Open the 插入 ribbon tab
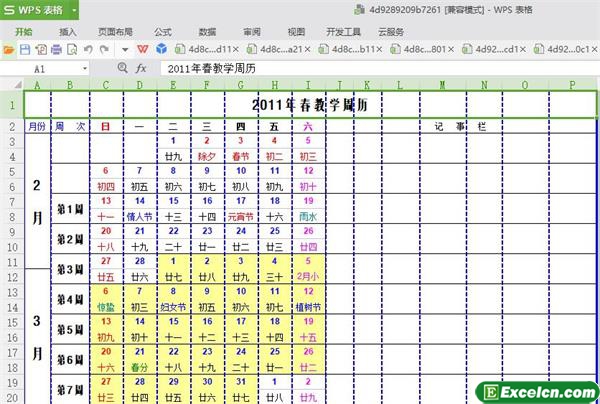600x404 pixels. click(x=68, y=31)
